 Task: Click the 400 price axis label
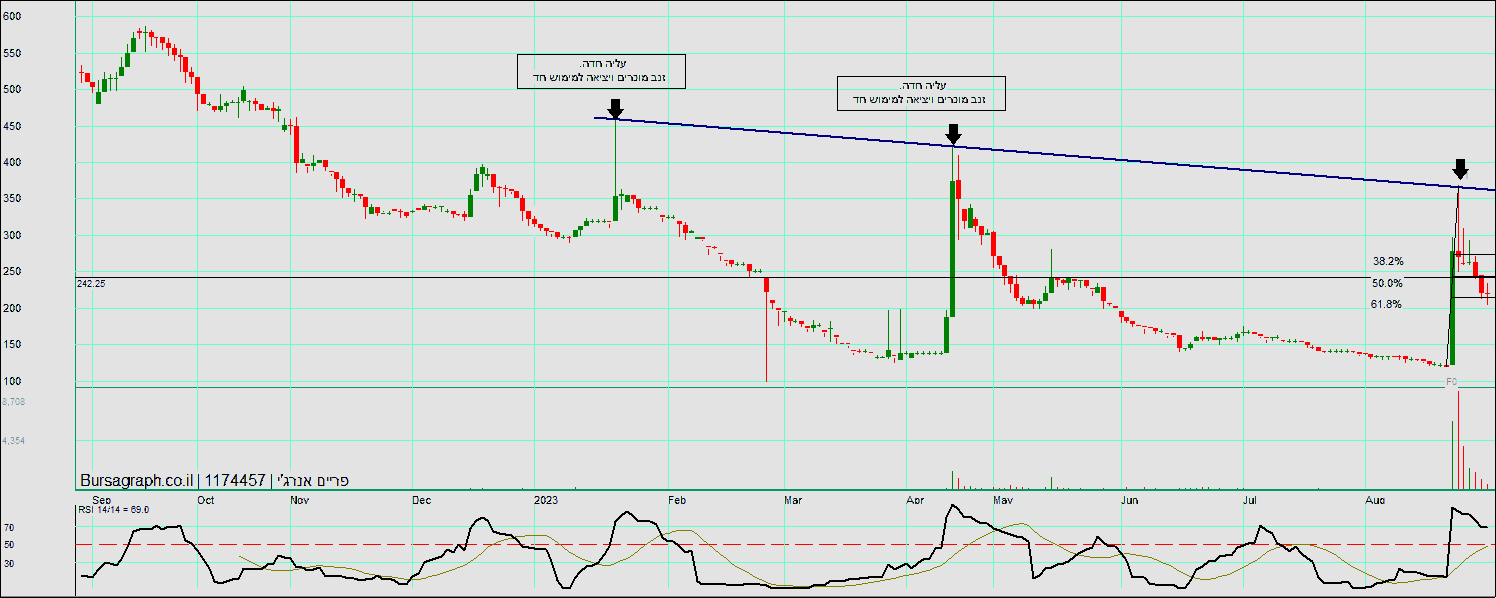(x=12, y=162)
